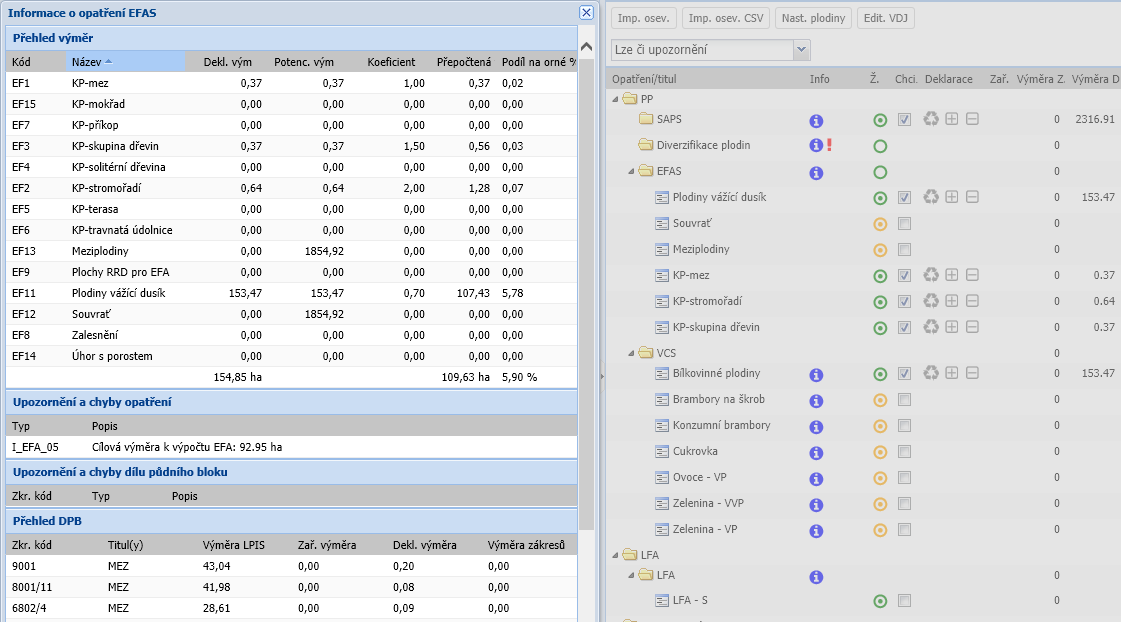
Task: Click the scroll-up arrow of the EFAS panel
Action: pyautogui.click(x=586, y=47)
